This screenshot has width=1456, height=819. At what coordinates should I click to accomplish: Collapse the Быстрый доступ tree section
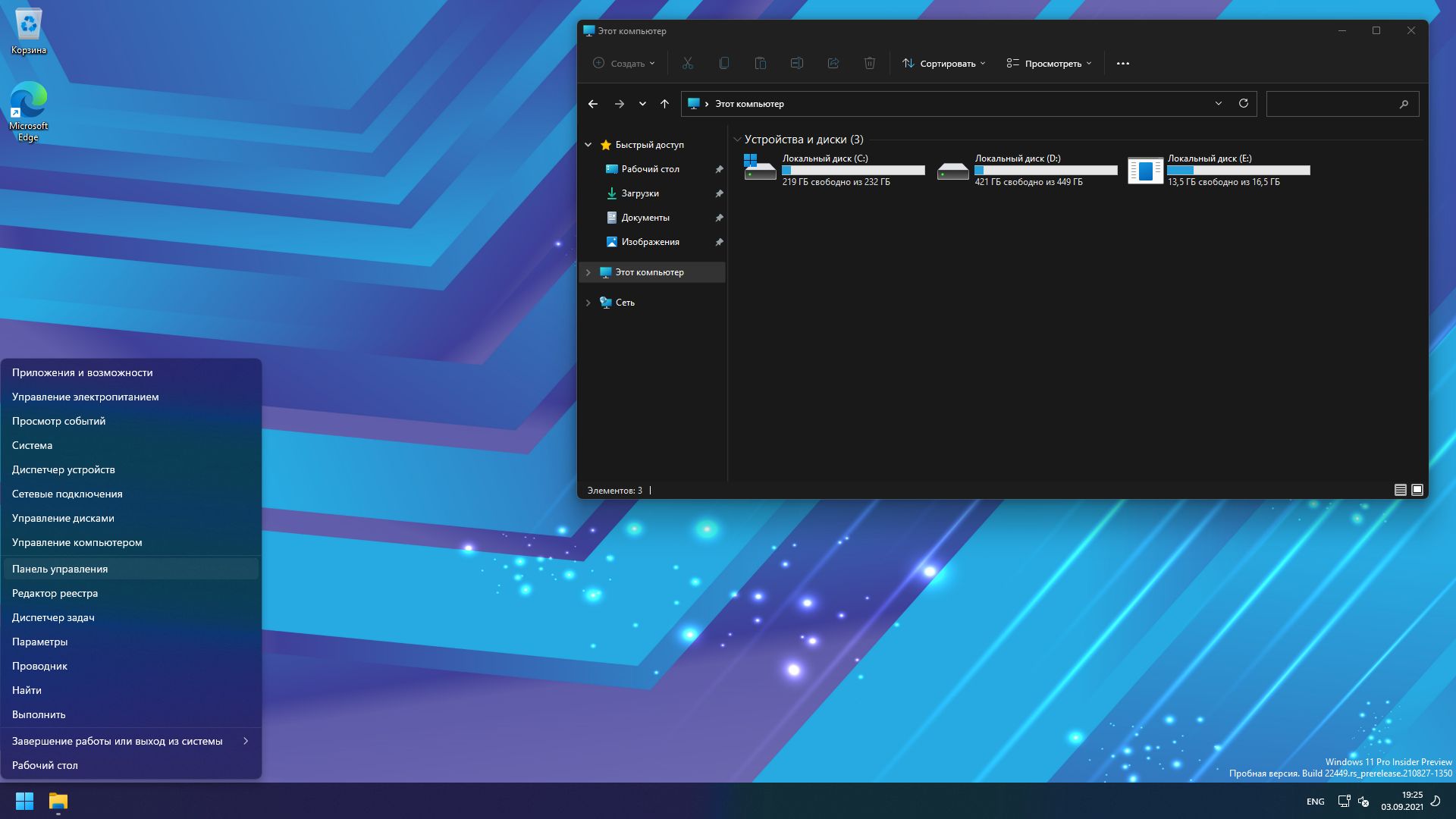(x=588, y=145)
